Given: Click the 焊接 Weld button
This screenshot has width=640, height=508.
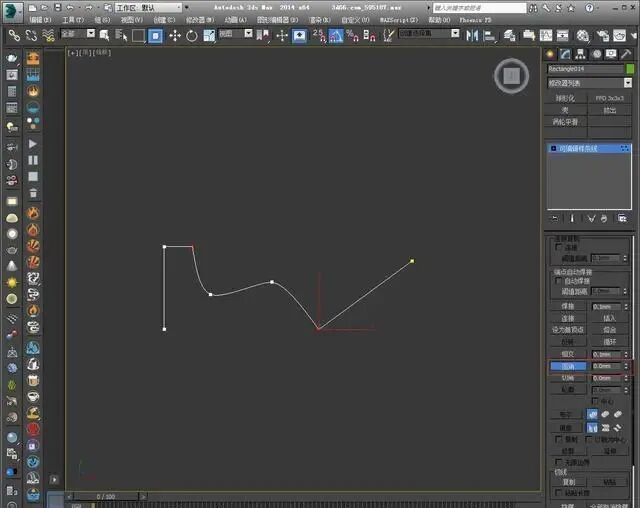Looking at the screenshot, I should 568,306.
